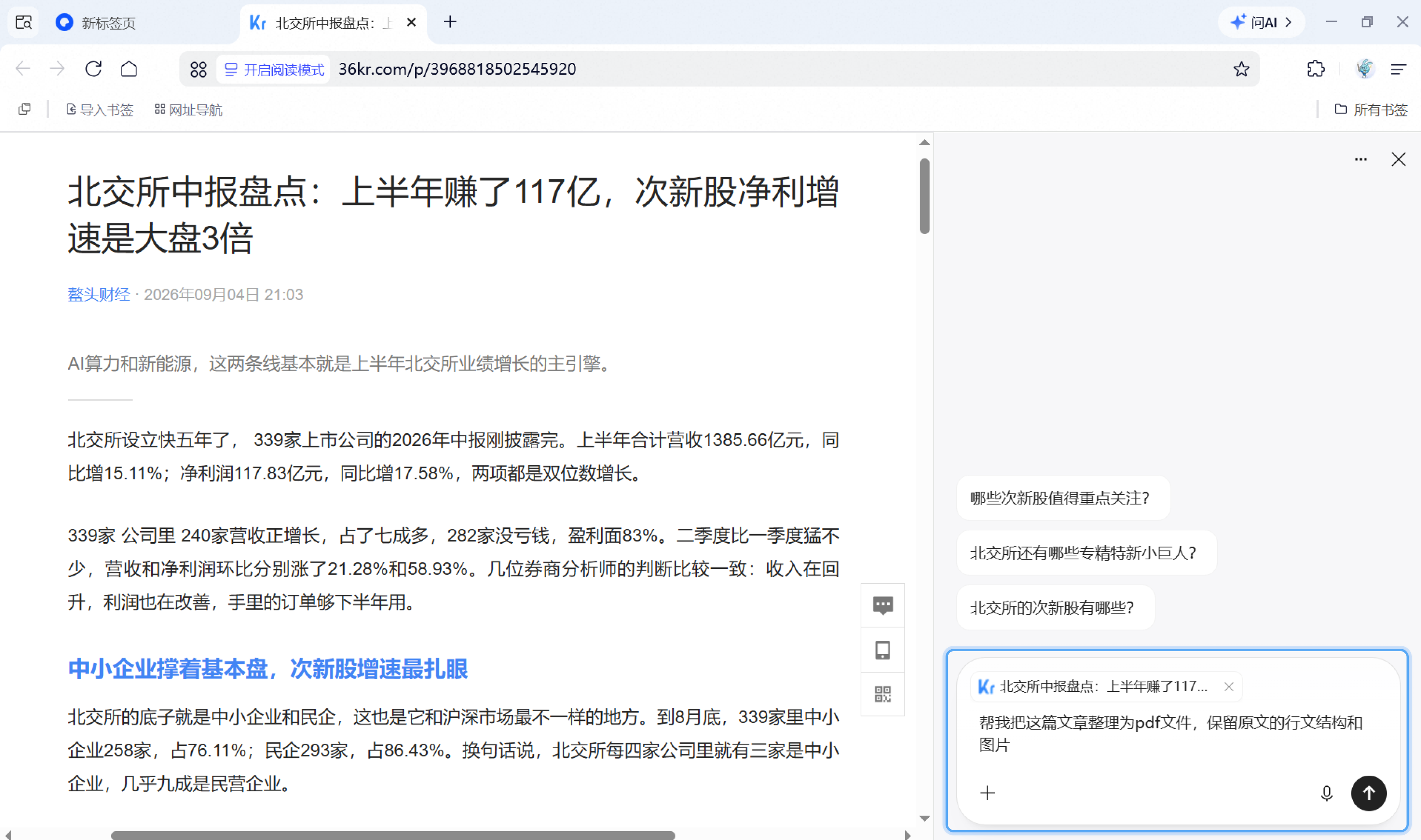
Task: Close the 北交所中报盘点 tab
Action: [411, 22]
